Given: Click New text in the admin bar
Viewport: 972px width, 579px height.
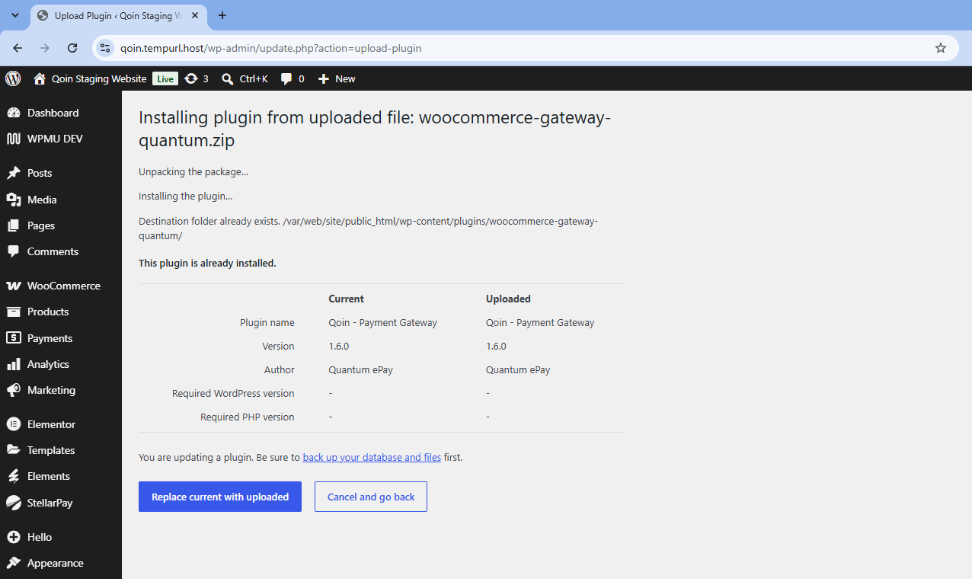Looking at the screenshot, I should [x=345, y=79].
